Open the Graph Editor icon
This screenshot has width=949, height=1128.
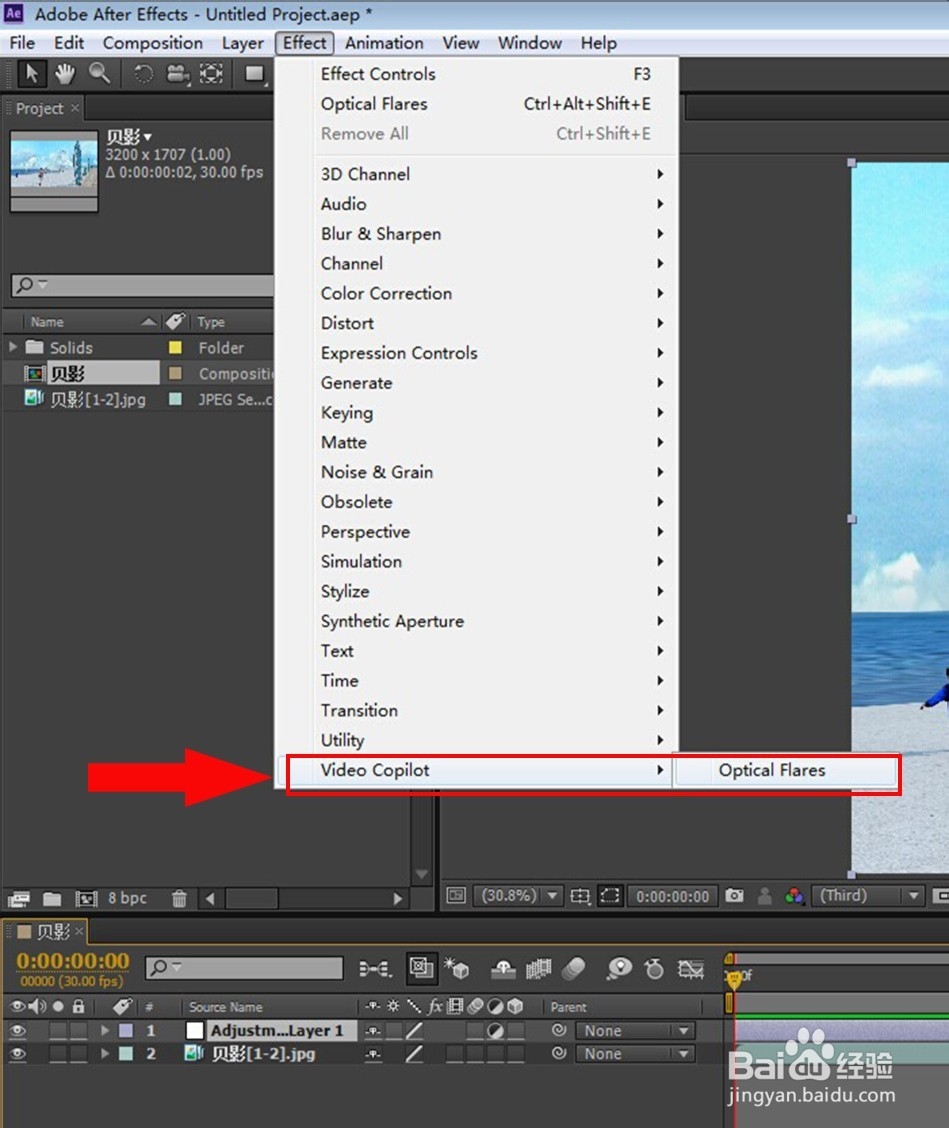(x=691, y=970)
